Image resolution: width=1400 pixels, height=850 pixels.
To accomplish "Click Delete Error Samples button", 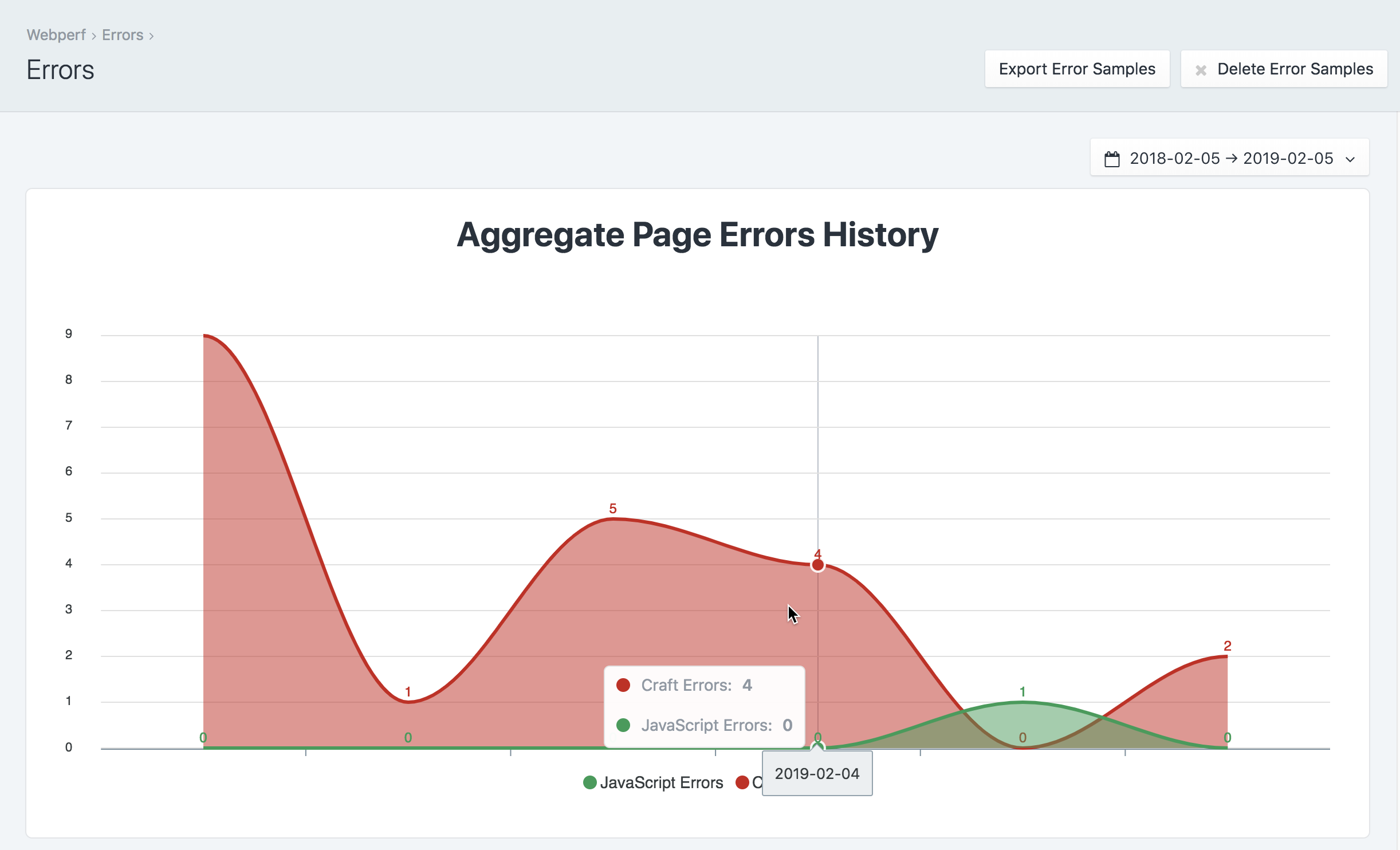I will (x=1284, y=69).
